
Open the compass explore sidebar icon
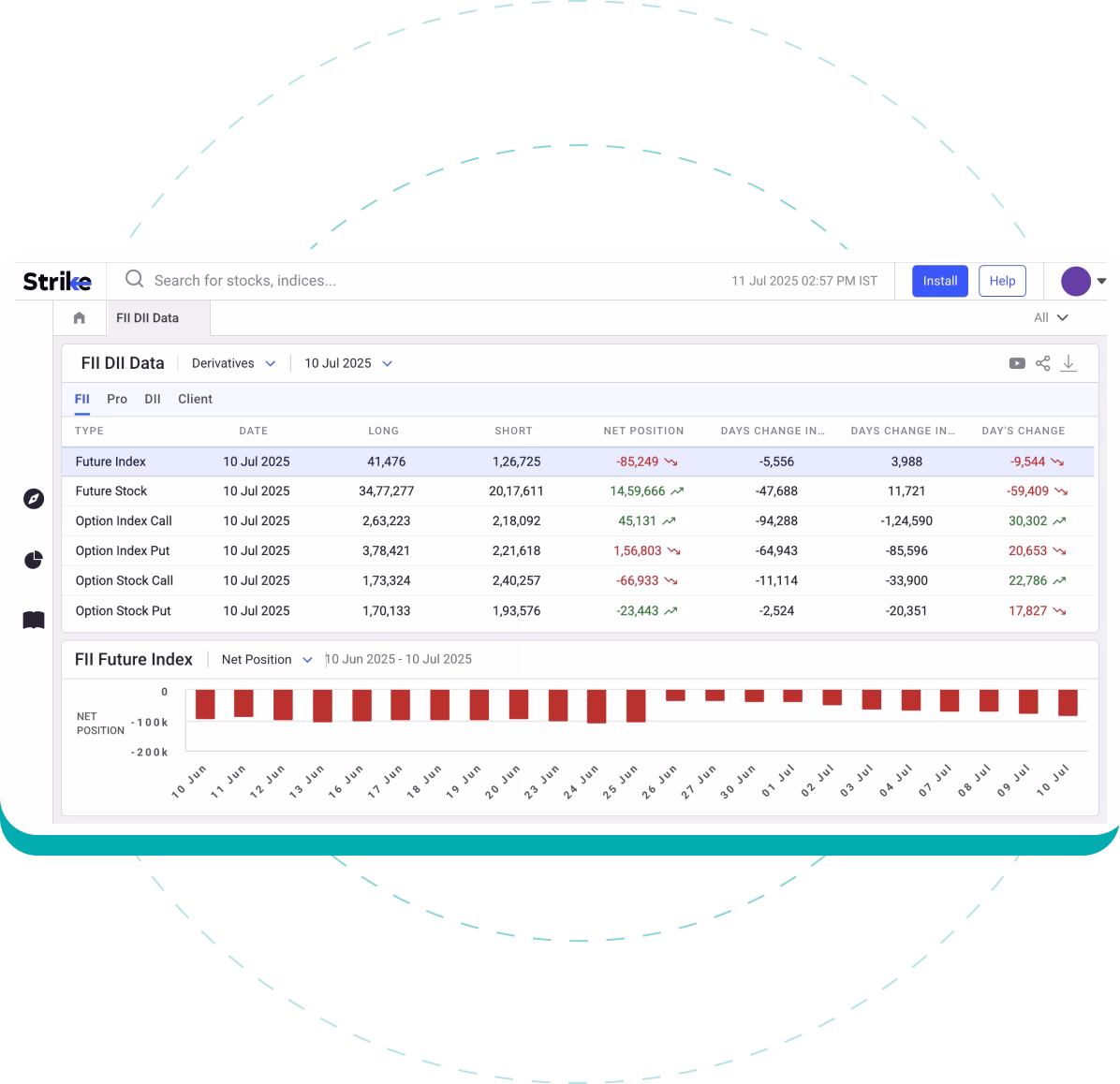(33, 500)
